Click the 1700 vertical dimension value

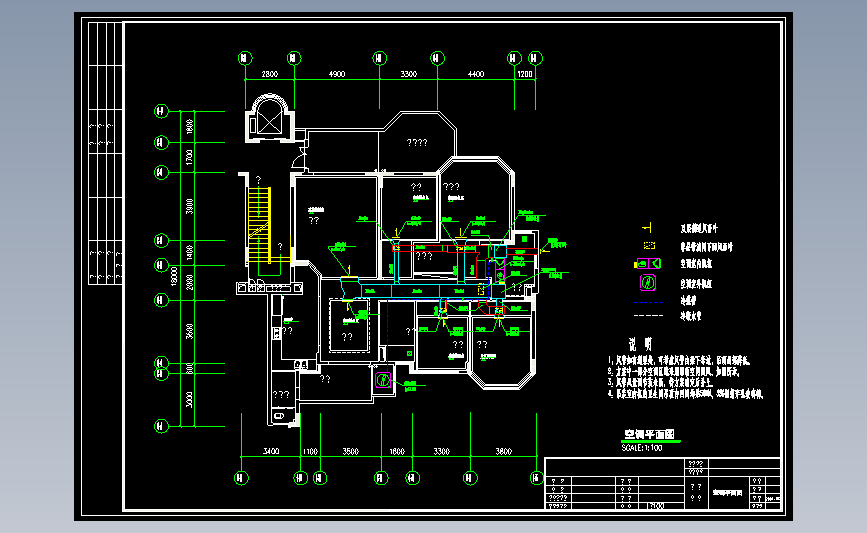click(x=190, y=158)
